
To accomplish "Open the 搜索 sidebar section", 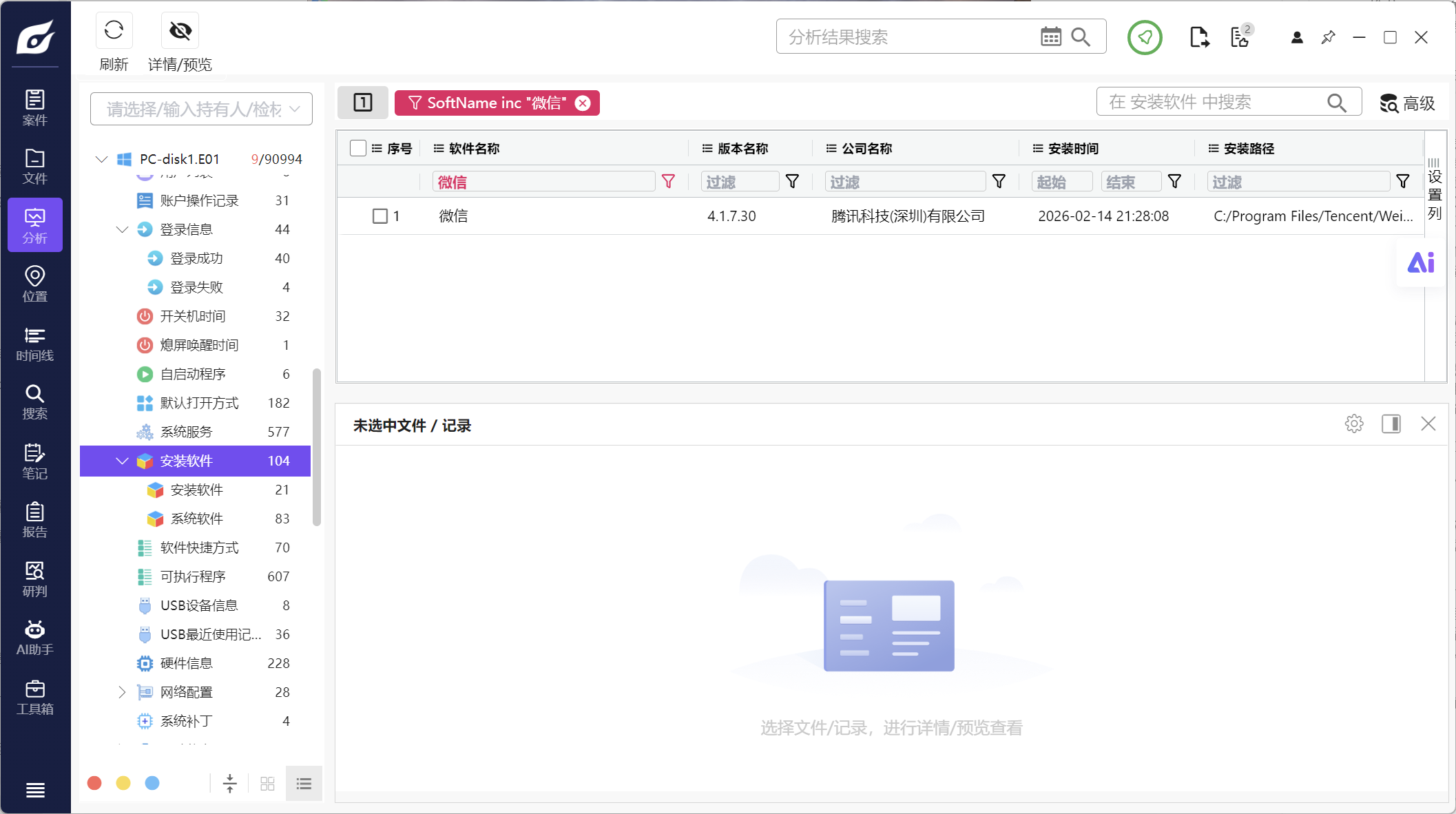I will tap(35, 402).
